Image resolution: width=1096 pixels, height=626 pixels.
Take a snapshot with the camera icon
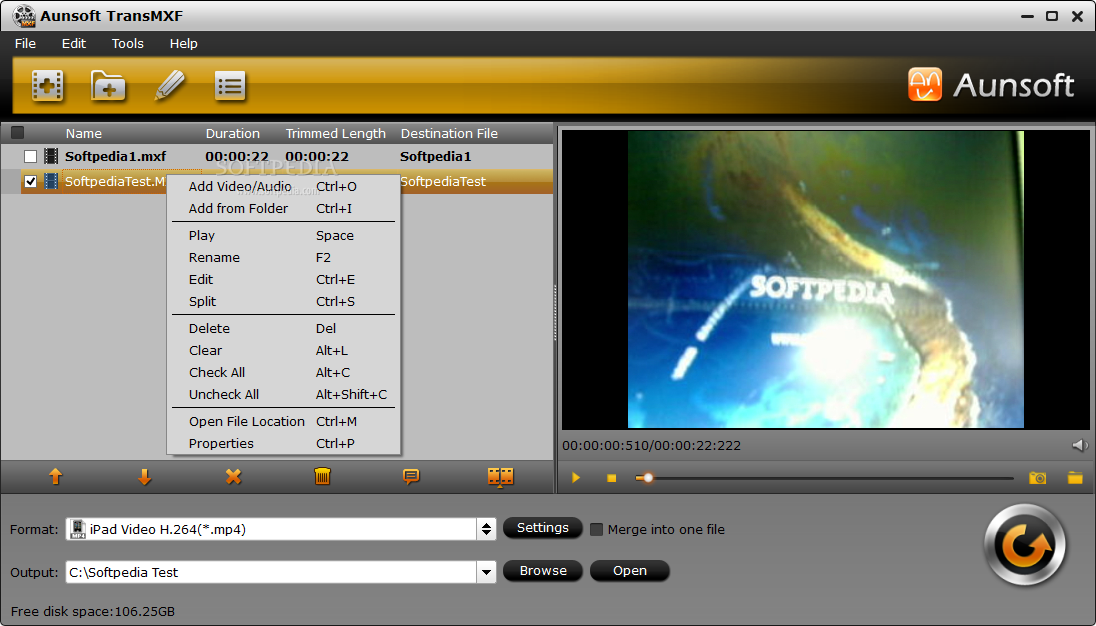(x=1037, y=478)
